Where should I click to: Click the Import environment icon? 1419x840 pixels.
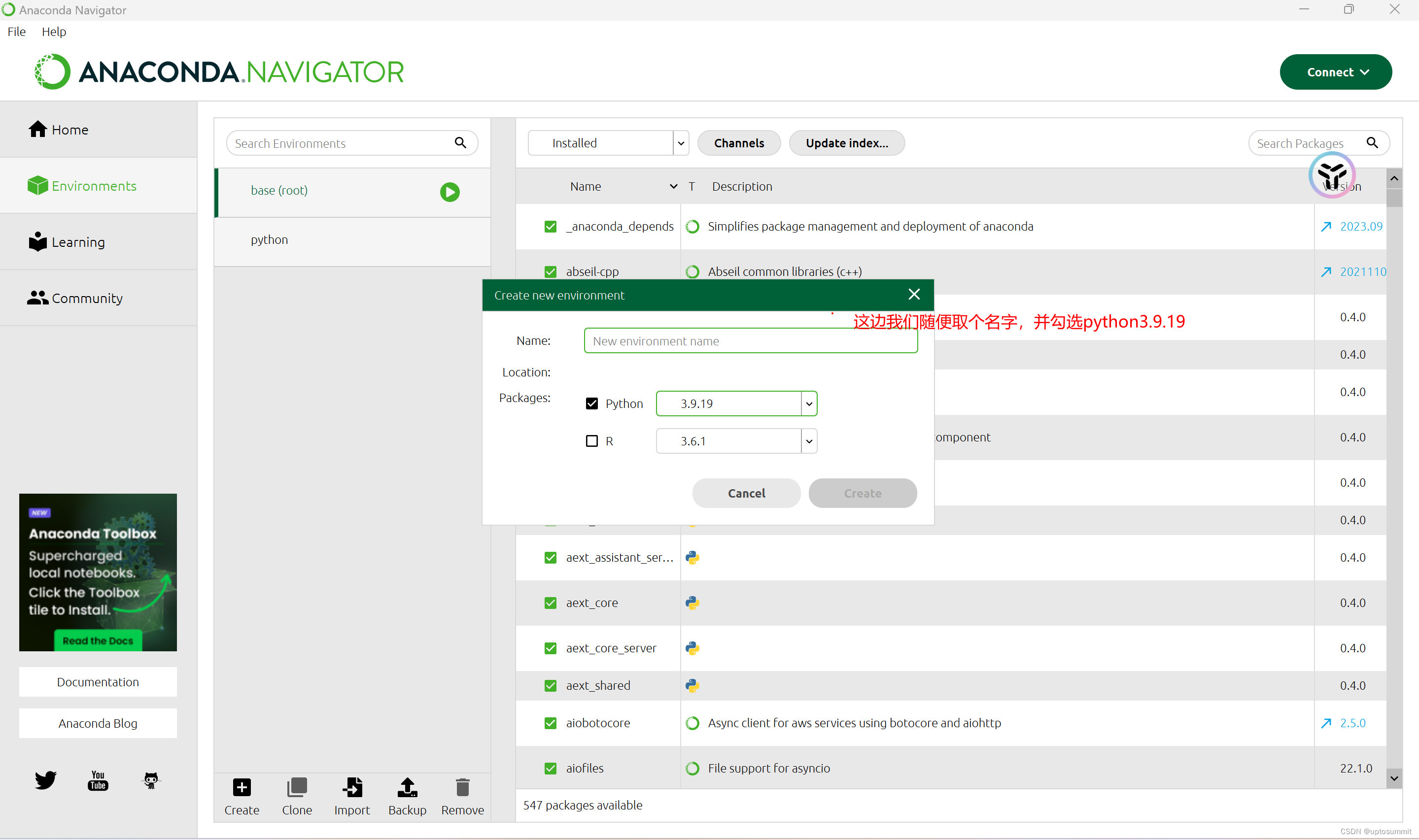[x=351, y=787]
